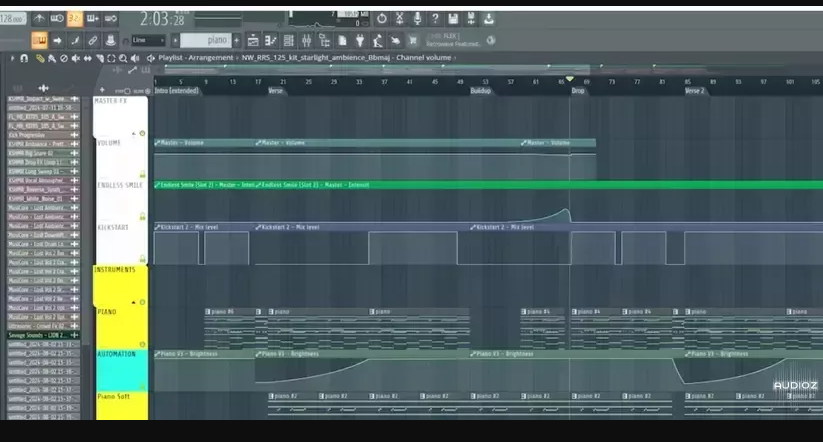Click the link chain icon in toolbar
Viewport: 823px width, 442px height.
tap(92, 40)
